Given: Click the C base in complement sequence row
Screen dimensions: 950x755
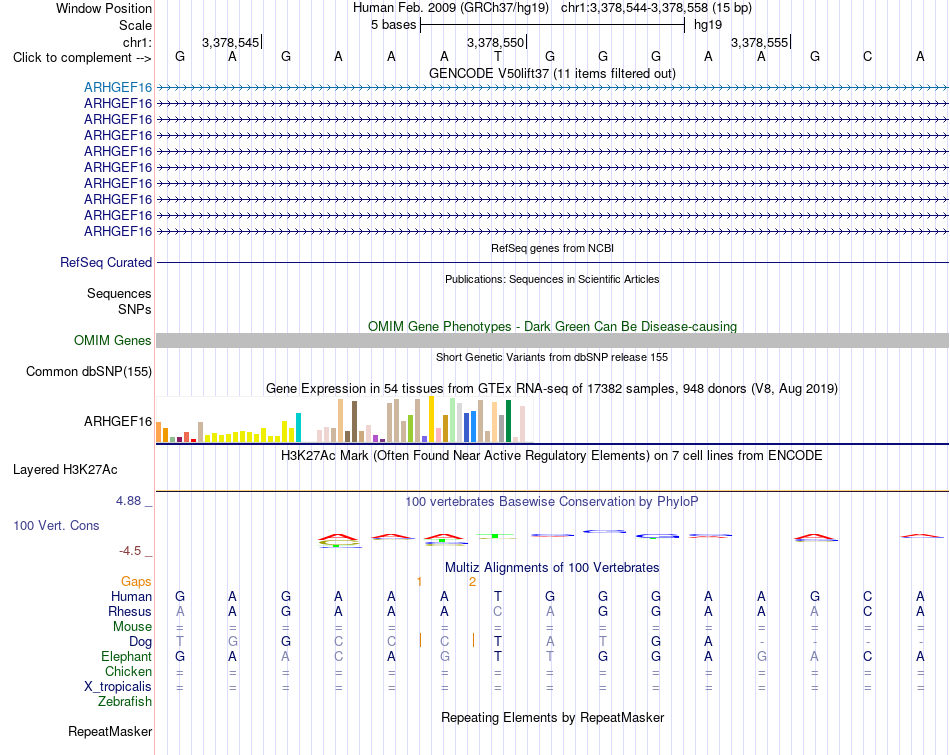Looking at the screenshot, I should [868, 56].
